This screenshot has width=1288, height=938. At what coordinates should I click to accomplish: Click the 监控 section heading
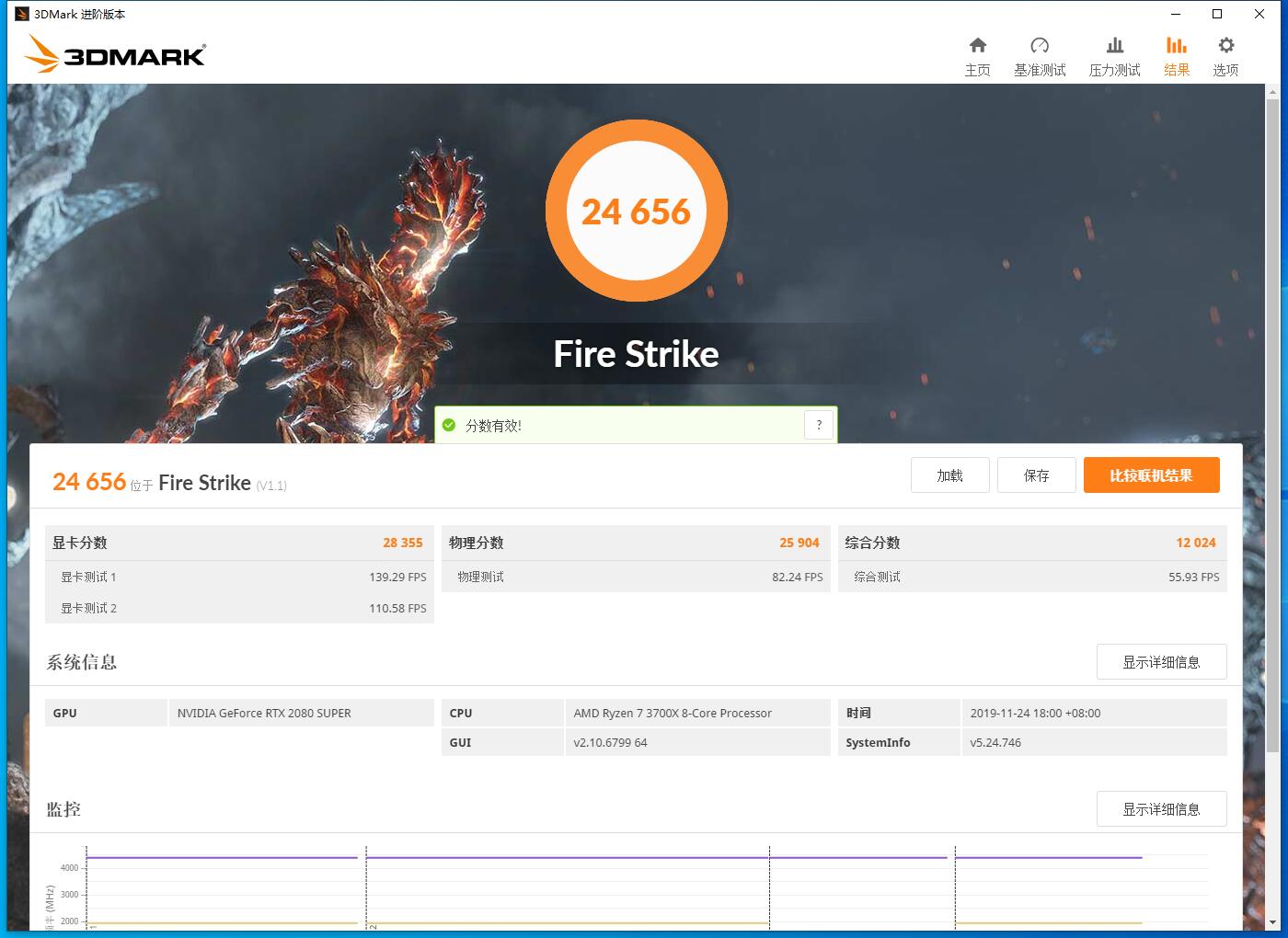tap(63, 809)
